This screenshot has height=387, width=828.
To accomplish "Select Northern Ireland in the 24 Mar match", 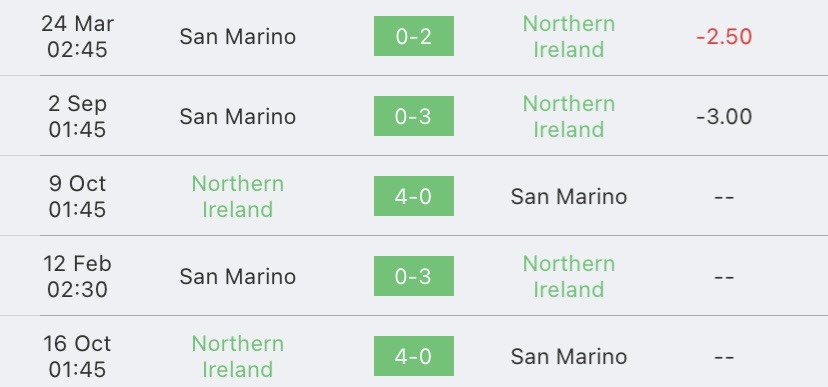I will pyautogui.click(x=569, y=36).
